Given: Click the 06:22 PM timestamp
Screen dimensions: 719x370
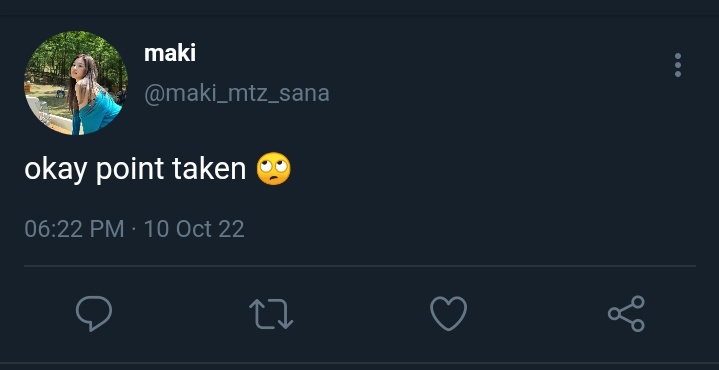Looking at the screenshot, I should (74, 229).
